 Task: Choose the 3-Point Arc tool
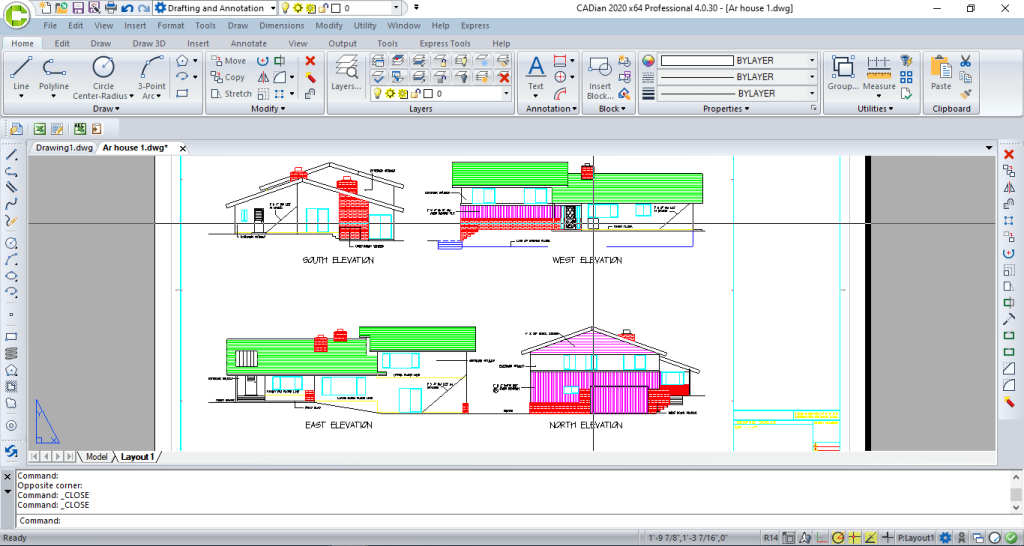point(152,67)
